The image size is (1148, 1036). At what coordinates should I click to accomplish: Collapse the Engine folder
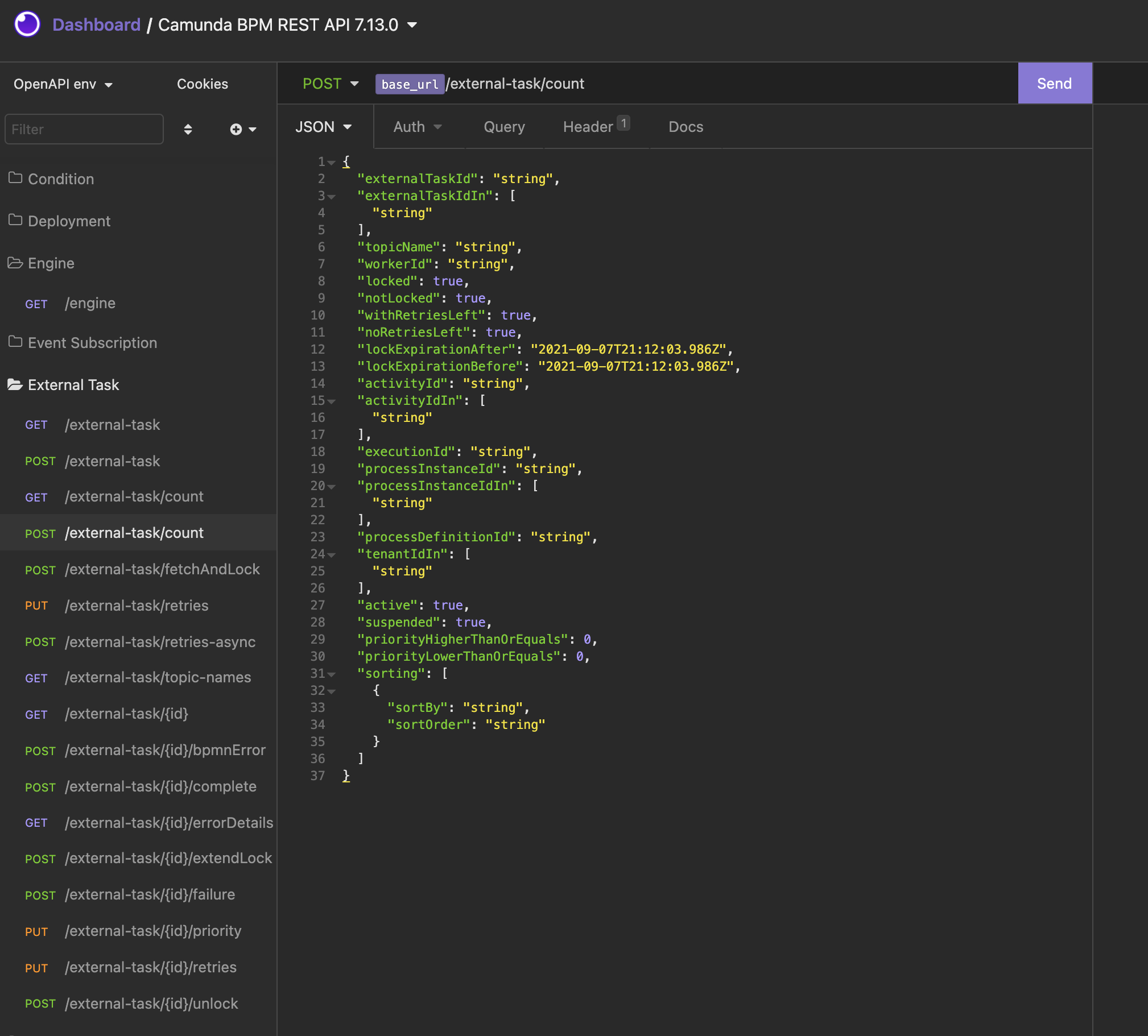point(138,263)
